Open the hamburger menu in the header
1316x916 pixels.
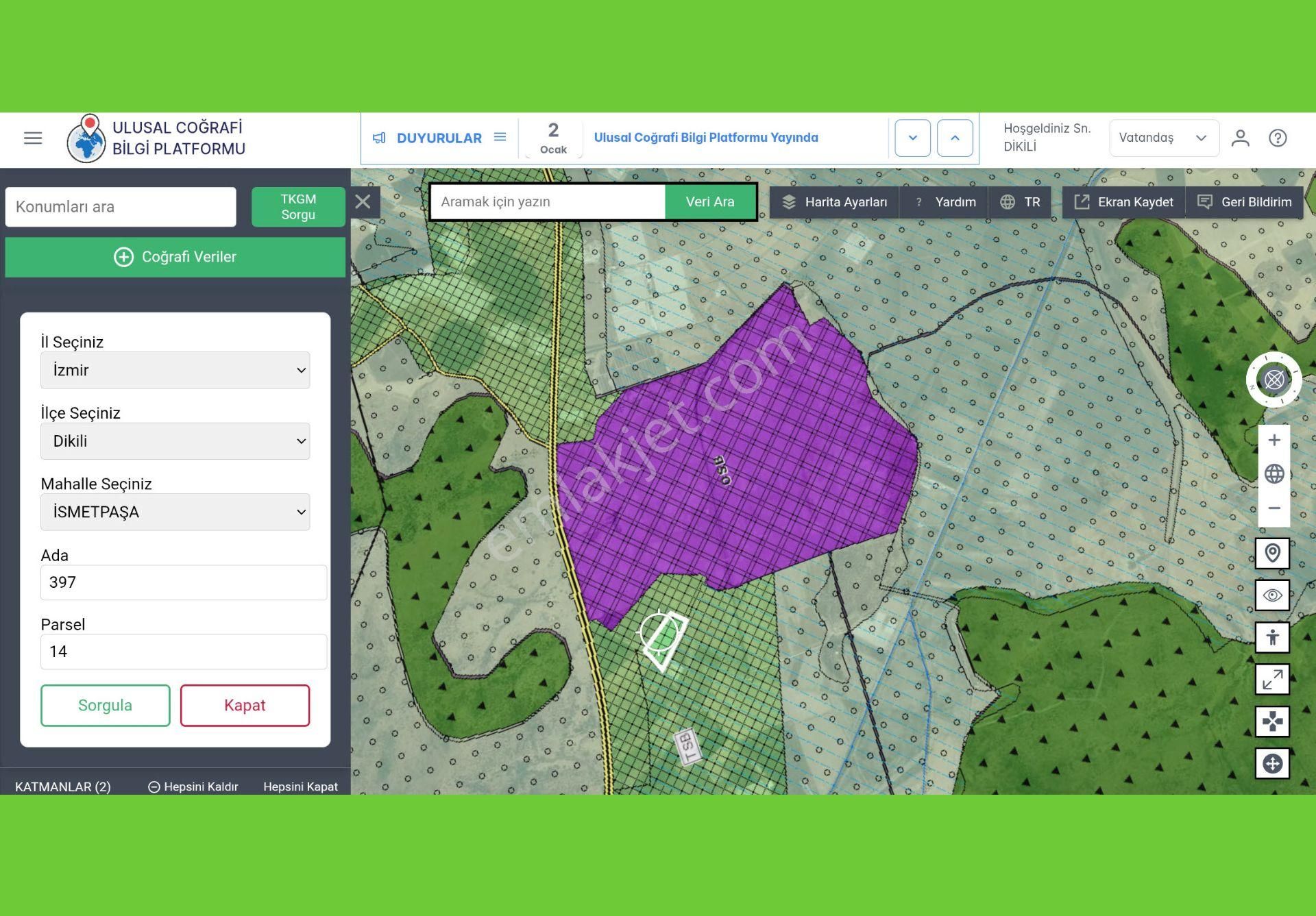33,138
